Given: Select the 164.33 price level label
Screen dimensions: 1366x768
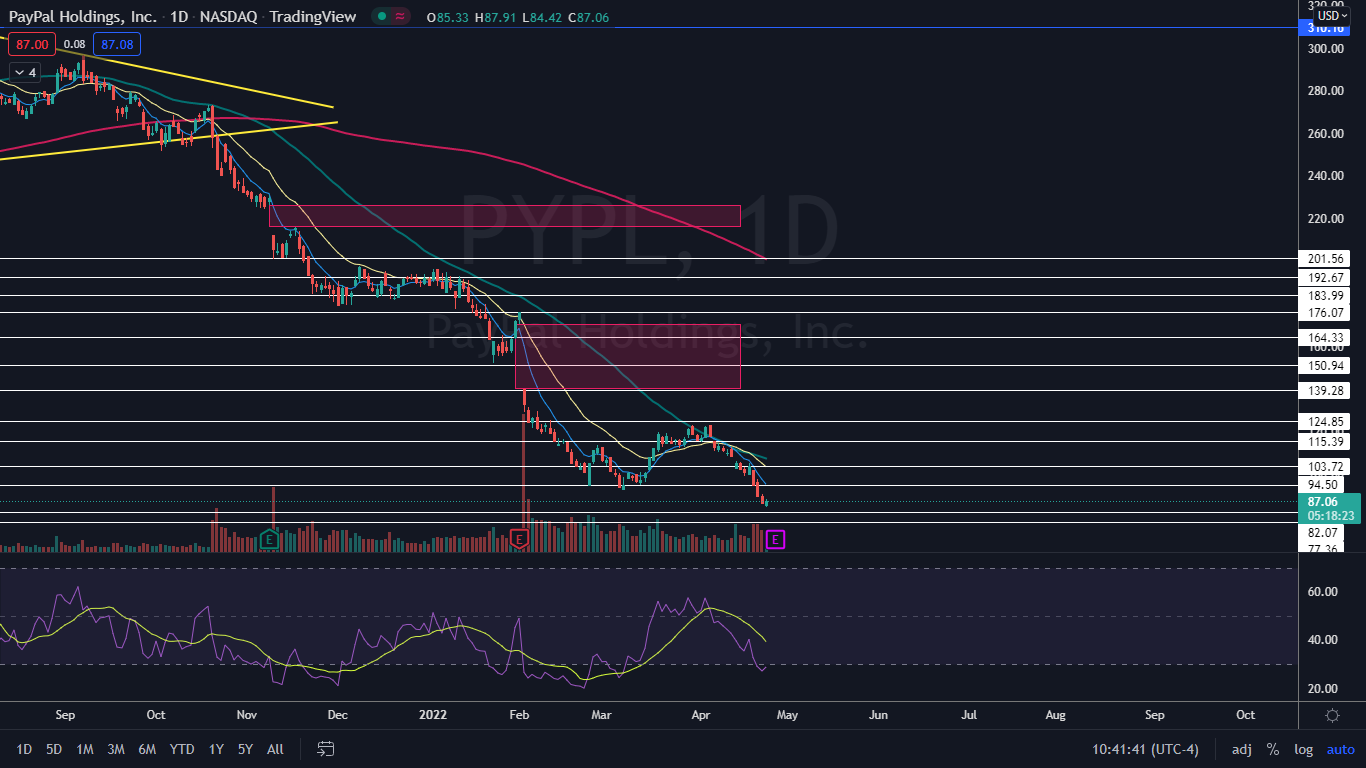Looking at the screenshot, I should [1325, 338].
